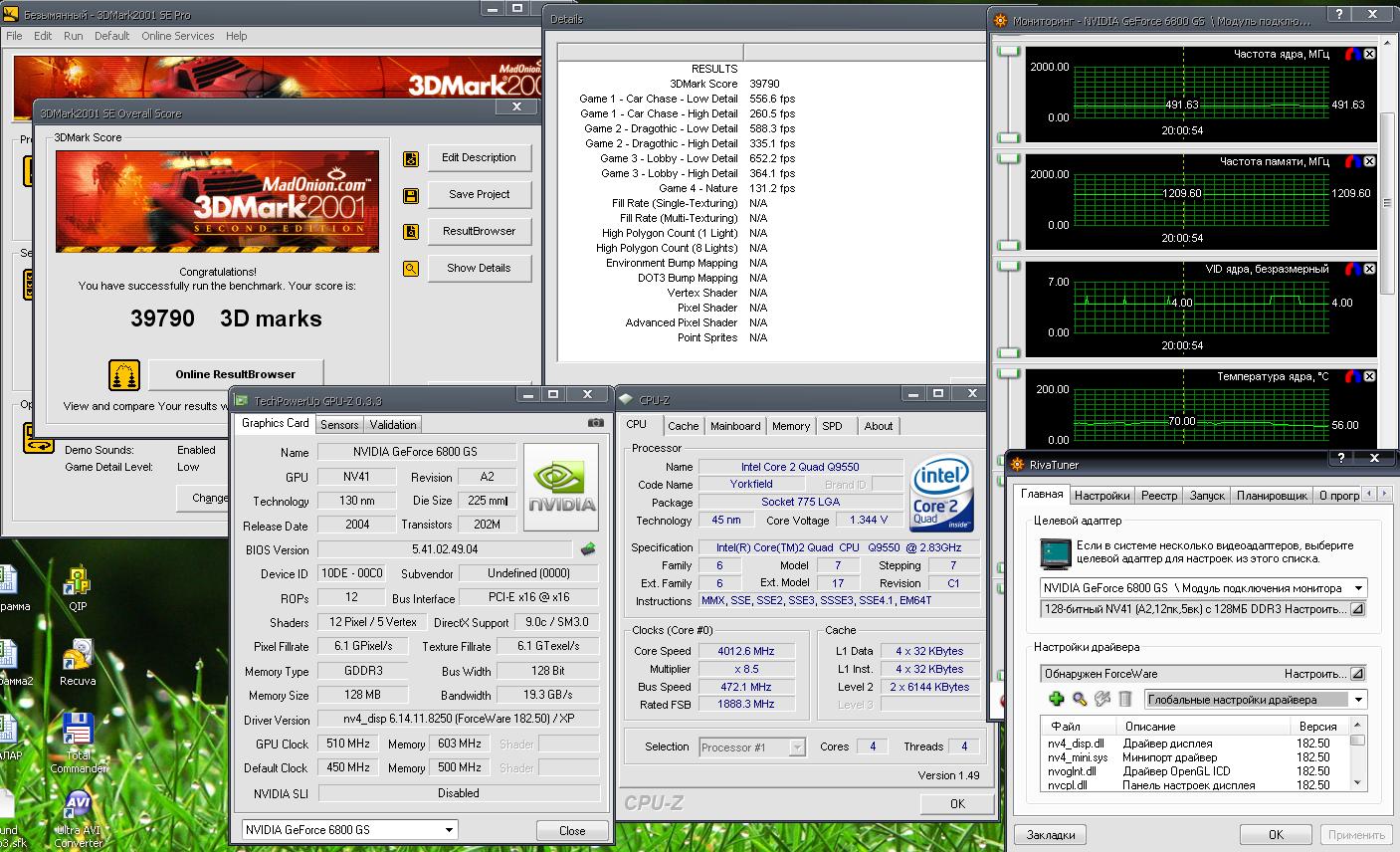This screenshot has height=852, width=1400.
Task: Click the GPU name field NVIDIA GeForce 6800 GS
Action: click(x=416, y=452)
